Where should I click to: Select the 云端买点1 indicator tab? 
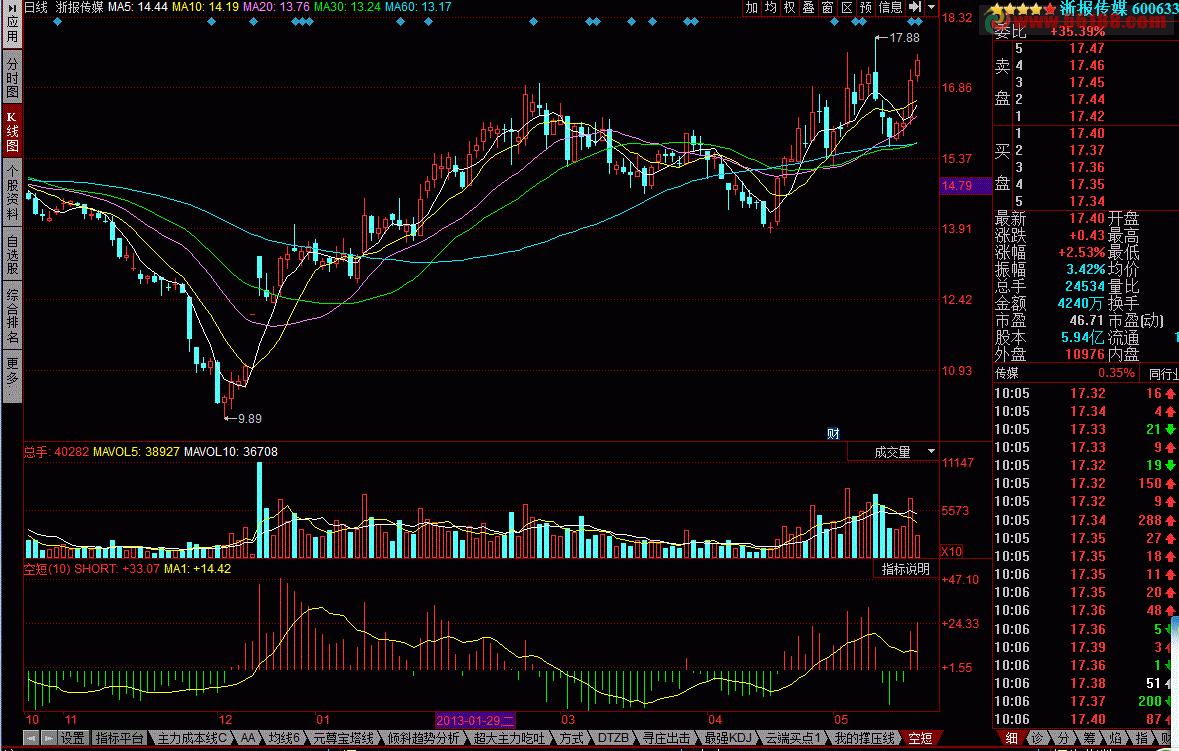pos(793,738)
